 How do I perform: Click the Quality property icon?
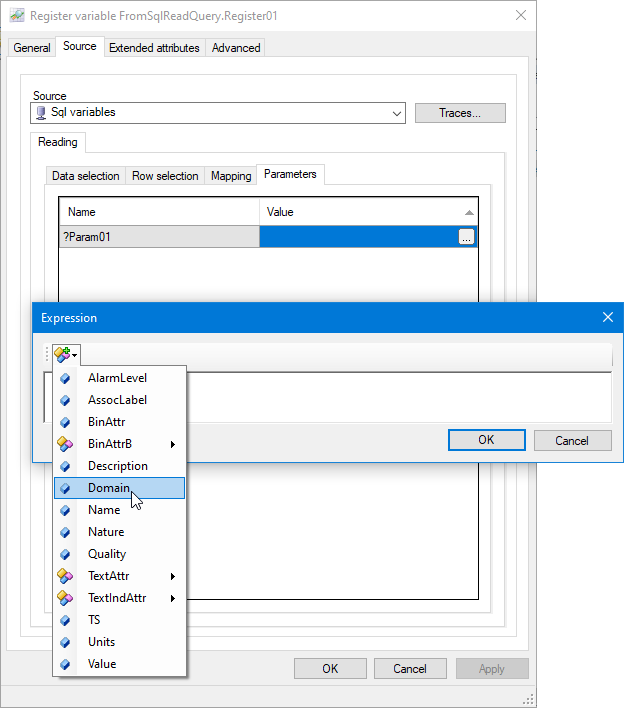point(66,554)
